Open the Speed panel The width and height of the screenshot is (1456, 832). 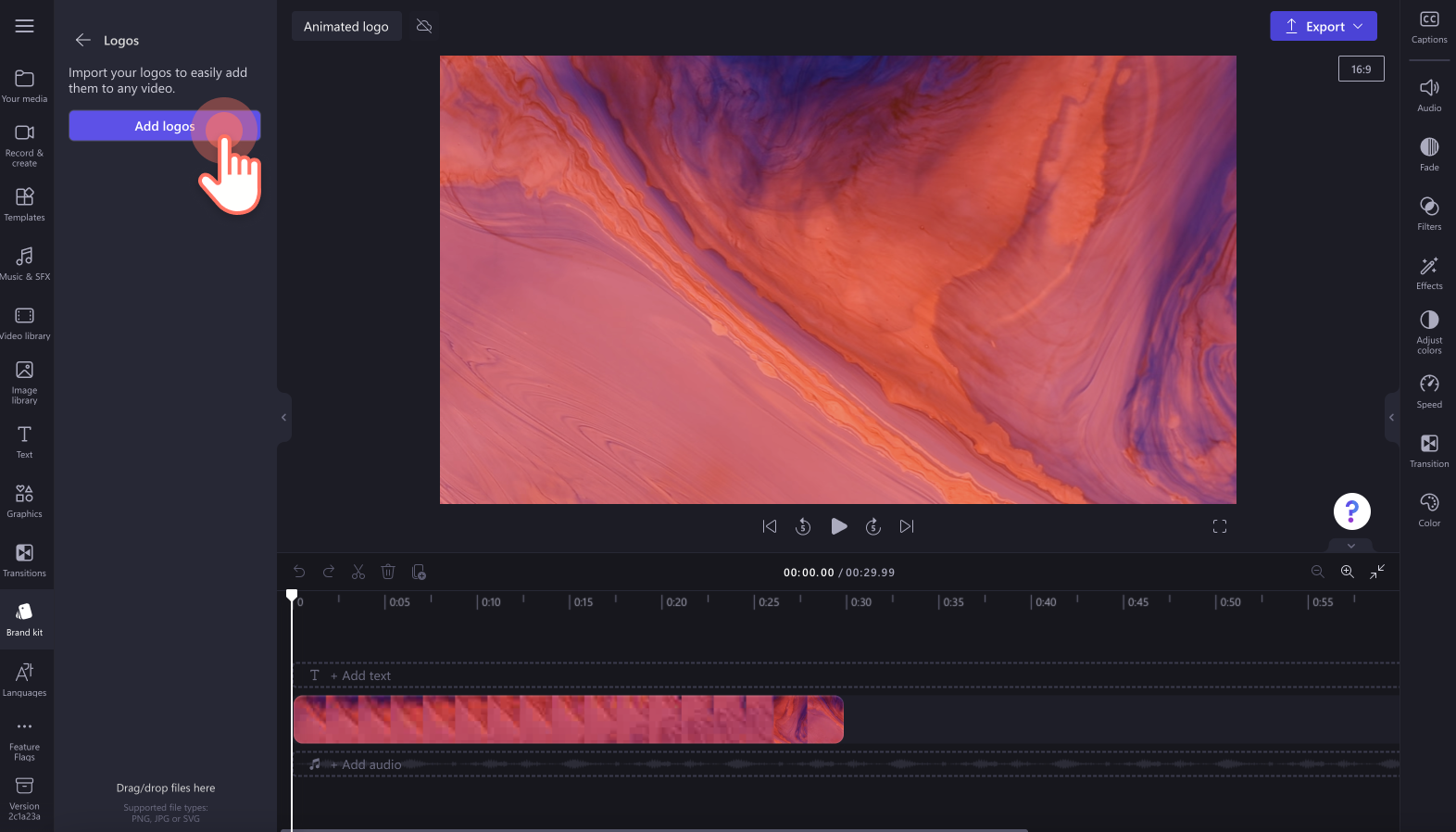pyautogui.click(x=1429, y=391)
